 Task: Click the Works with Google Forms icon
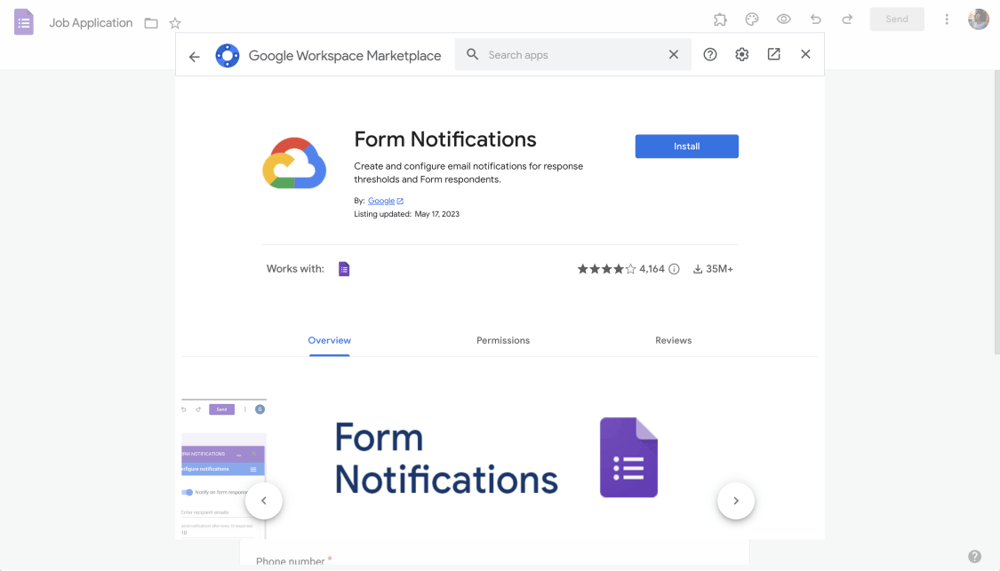click(344, 269)
